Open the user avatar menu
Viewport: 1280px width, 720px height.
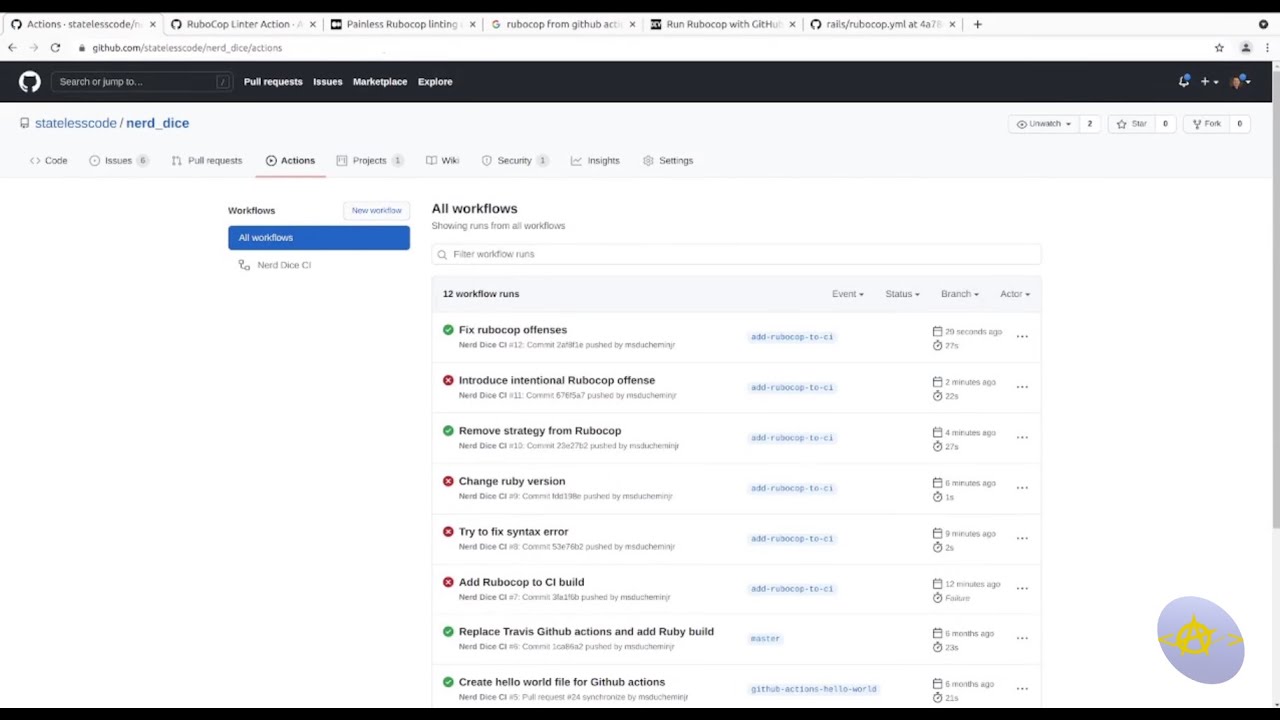(x=1240, y=82)
